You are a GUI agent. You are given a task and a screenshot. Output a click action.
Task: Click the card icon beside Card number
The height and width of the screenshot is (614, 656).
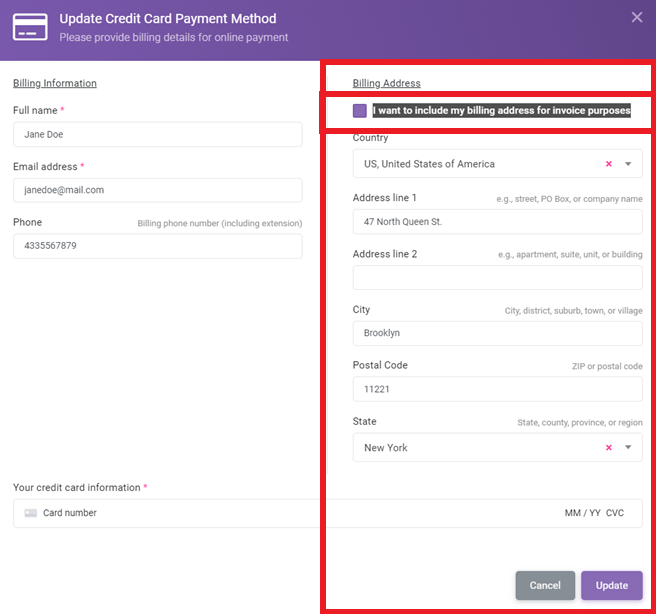[x=31, y=513]
